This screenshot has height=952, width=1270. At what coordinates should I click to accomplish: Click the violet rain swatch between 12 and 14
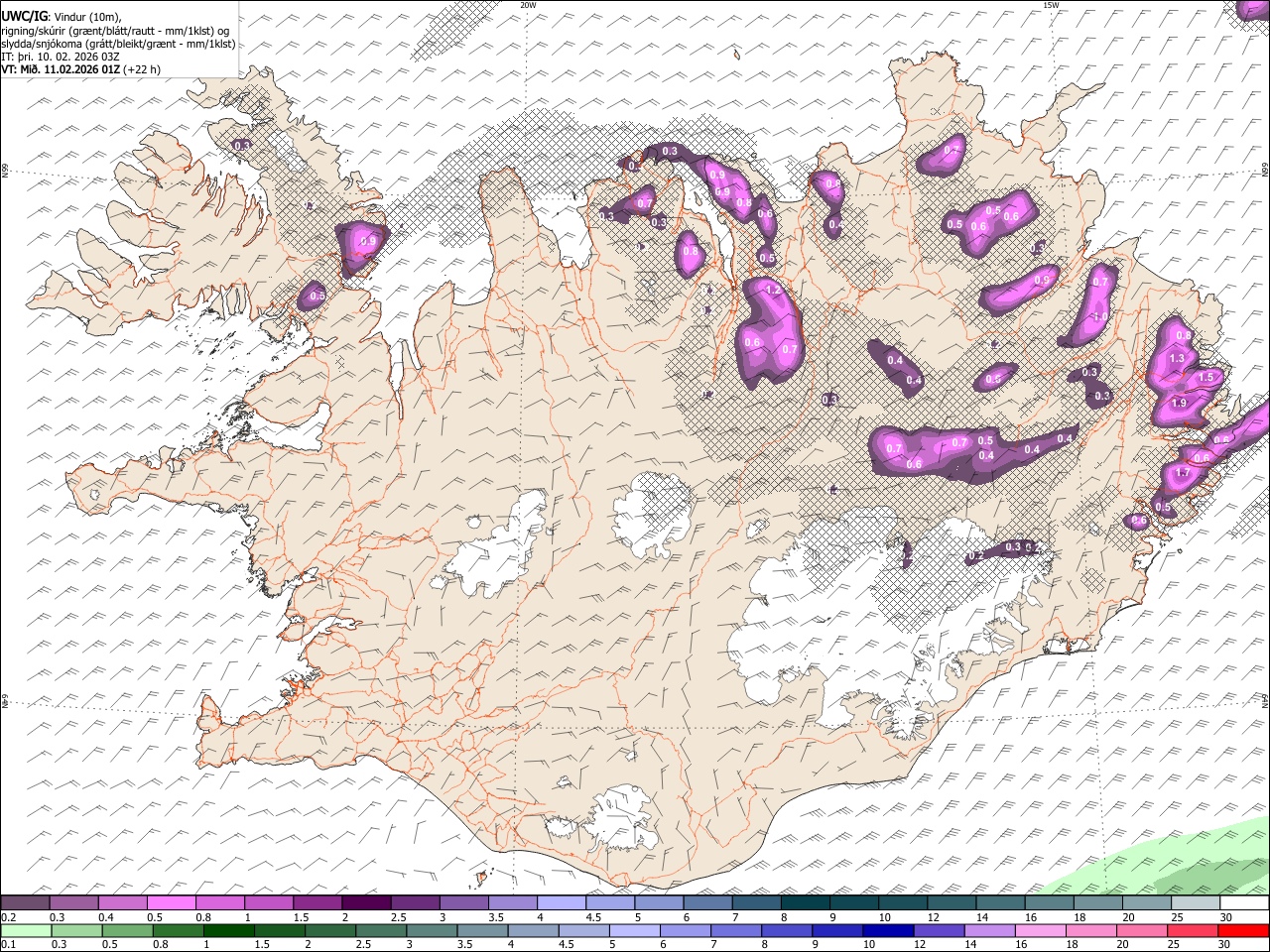[938, 930]
